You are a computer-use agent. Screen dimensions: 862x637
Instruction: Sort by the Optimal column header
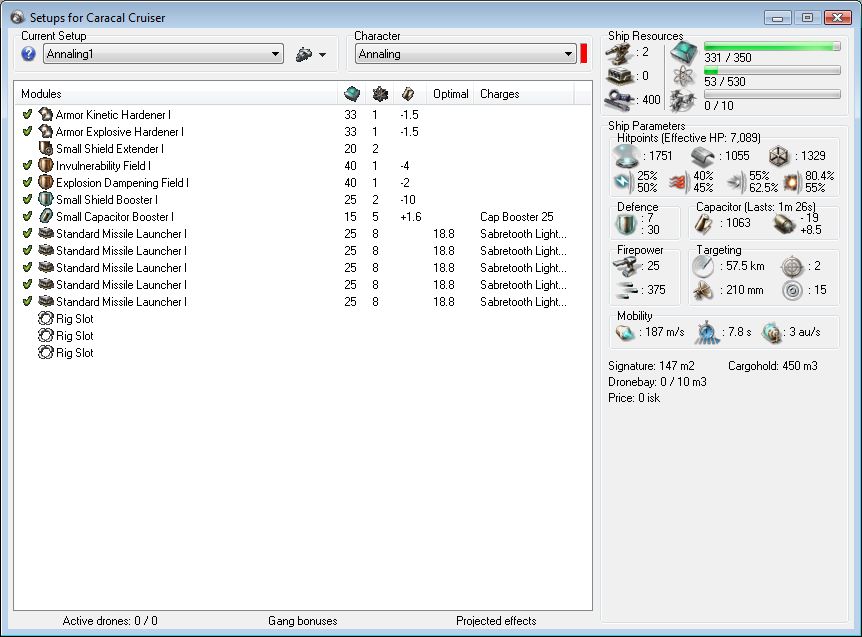[451, 94]
